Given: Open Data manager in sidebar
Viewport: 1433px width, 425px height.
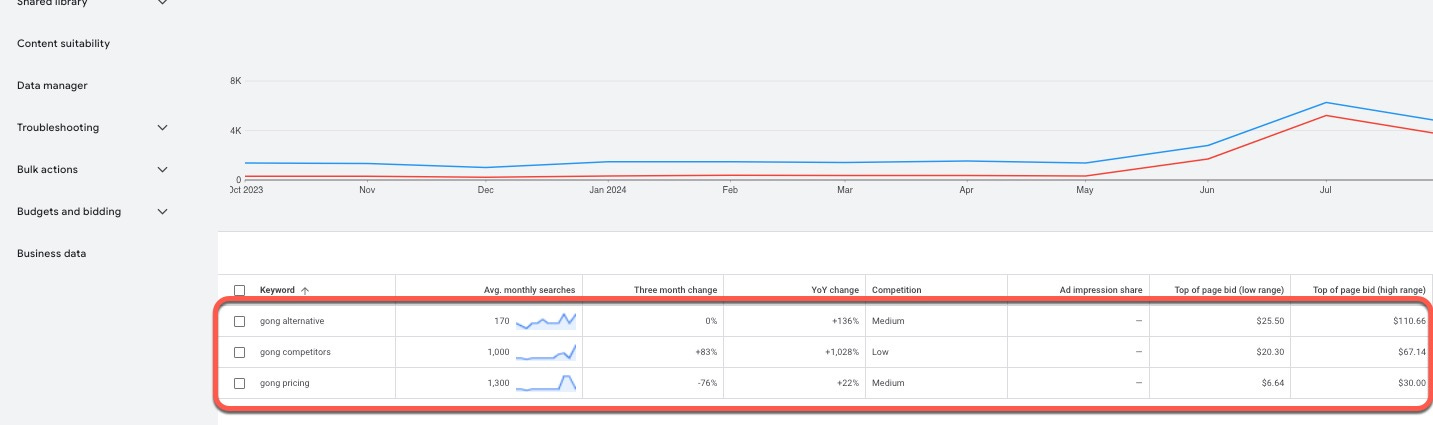Looking at the screenshot, I should tap(52, 86).
